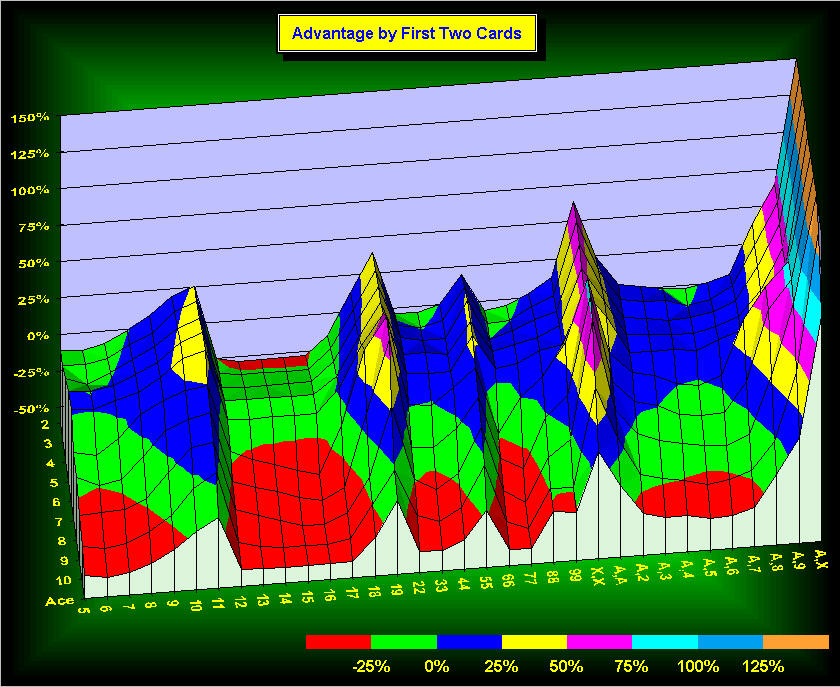Pick the yellow legend swatch

click(x=534, y=641)
